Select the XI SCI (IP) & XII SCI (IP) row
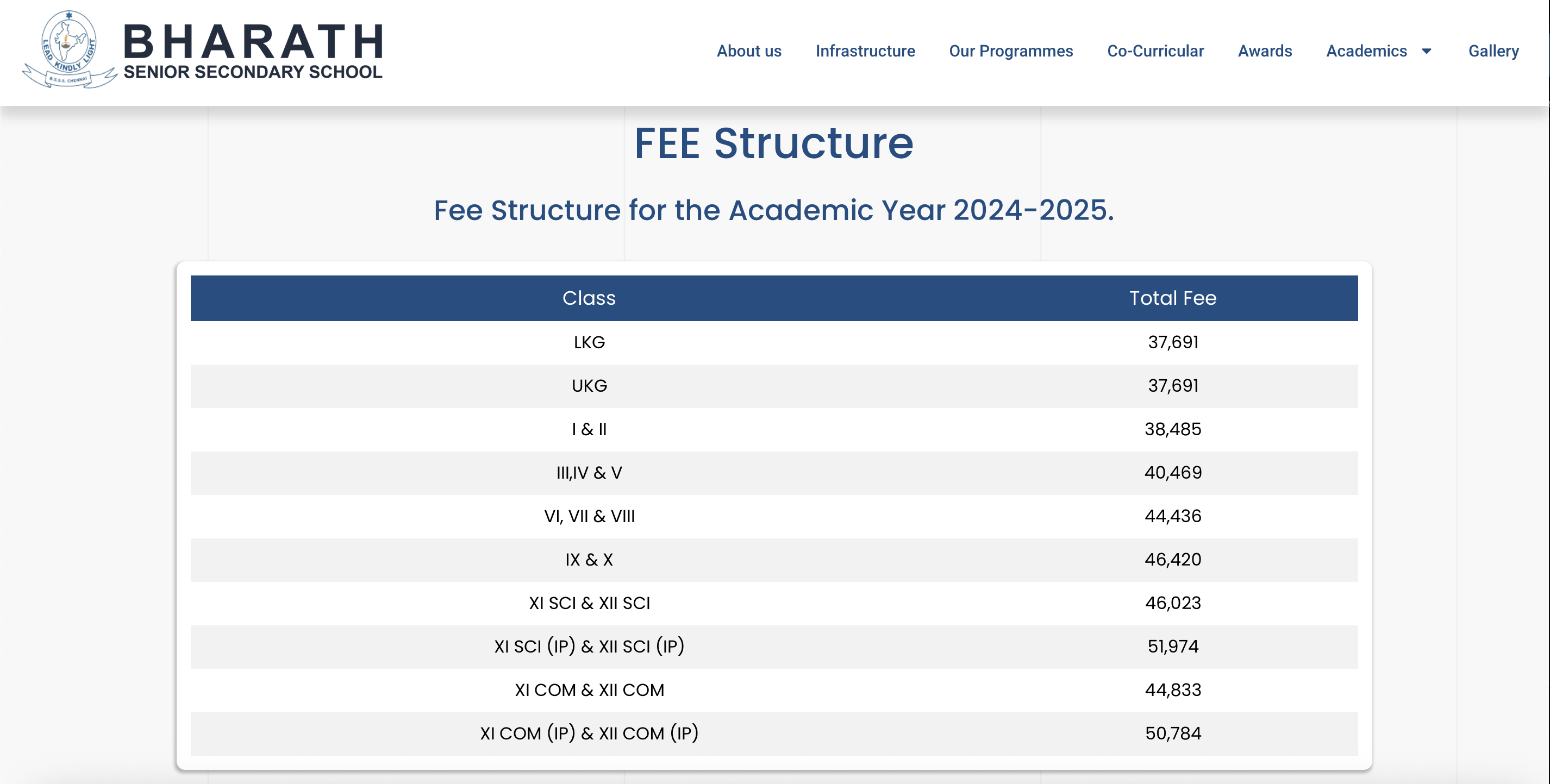 point(589,647)
